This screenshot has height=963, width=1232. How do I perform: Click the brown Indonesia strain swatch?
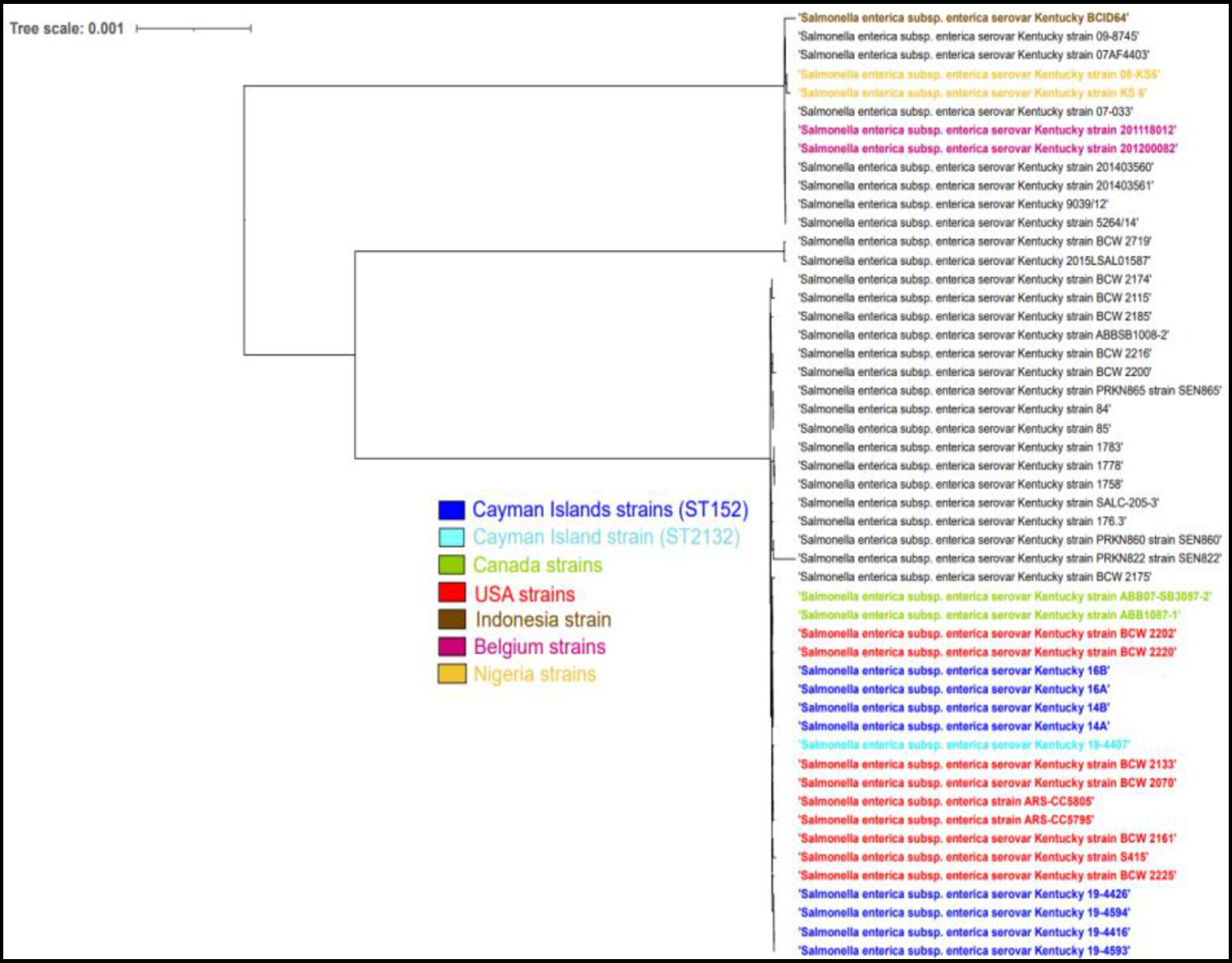[452, 619]
